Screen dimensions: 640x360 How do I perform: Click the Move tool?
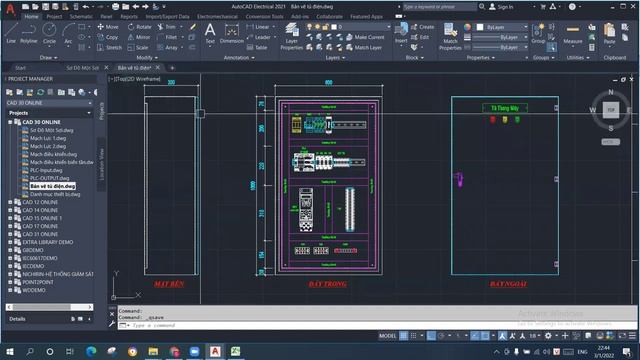pyautogui.click(x=108, y=27)
